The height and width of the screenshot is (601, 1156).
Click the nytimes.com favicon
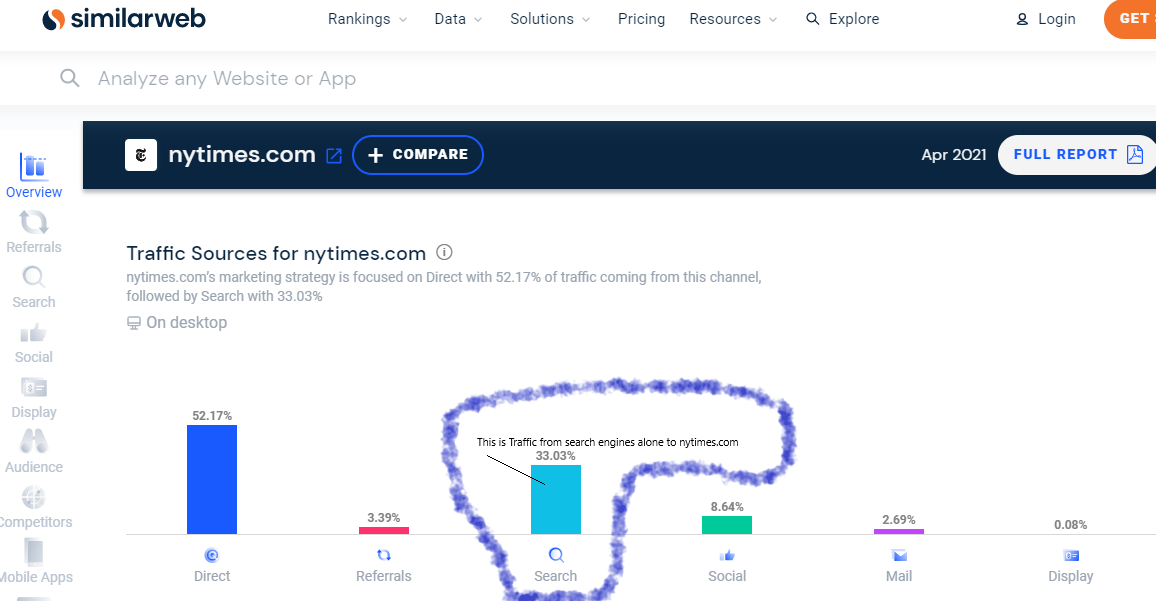141,155
